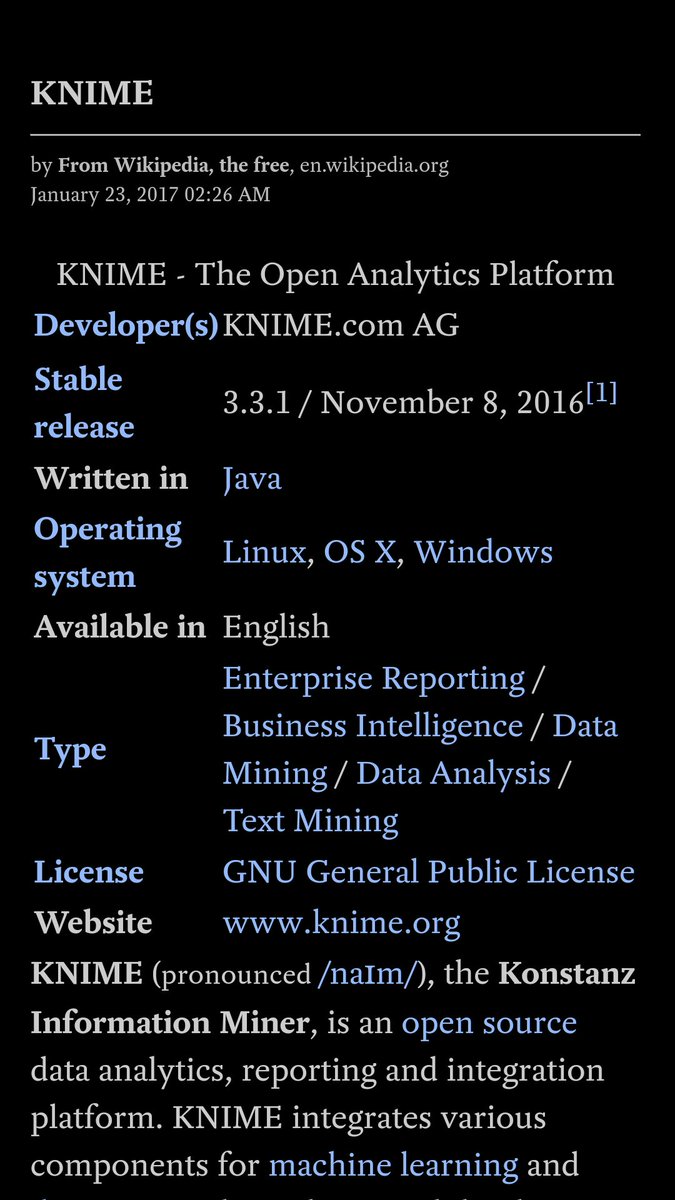
Task: Visit the www.knime.org website link
Action: [x=342, y=923]
